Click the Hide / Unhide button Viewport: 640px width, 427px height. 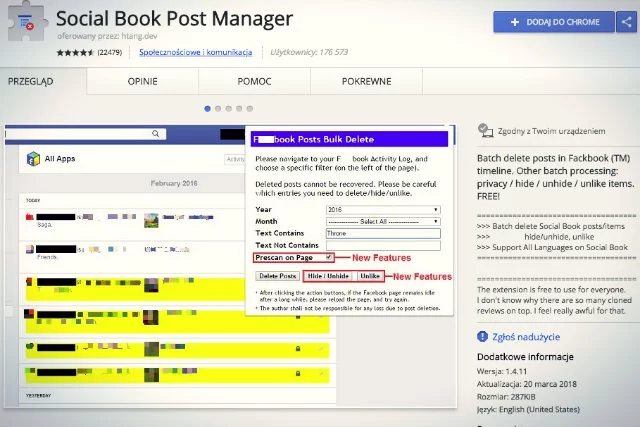[x=329, y=276]
